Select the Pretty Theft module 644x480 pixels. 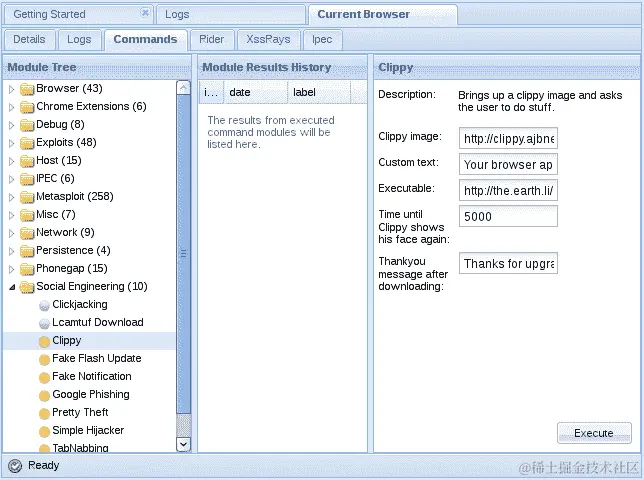tap(80, 413)
